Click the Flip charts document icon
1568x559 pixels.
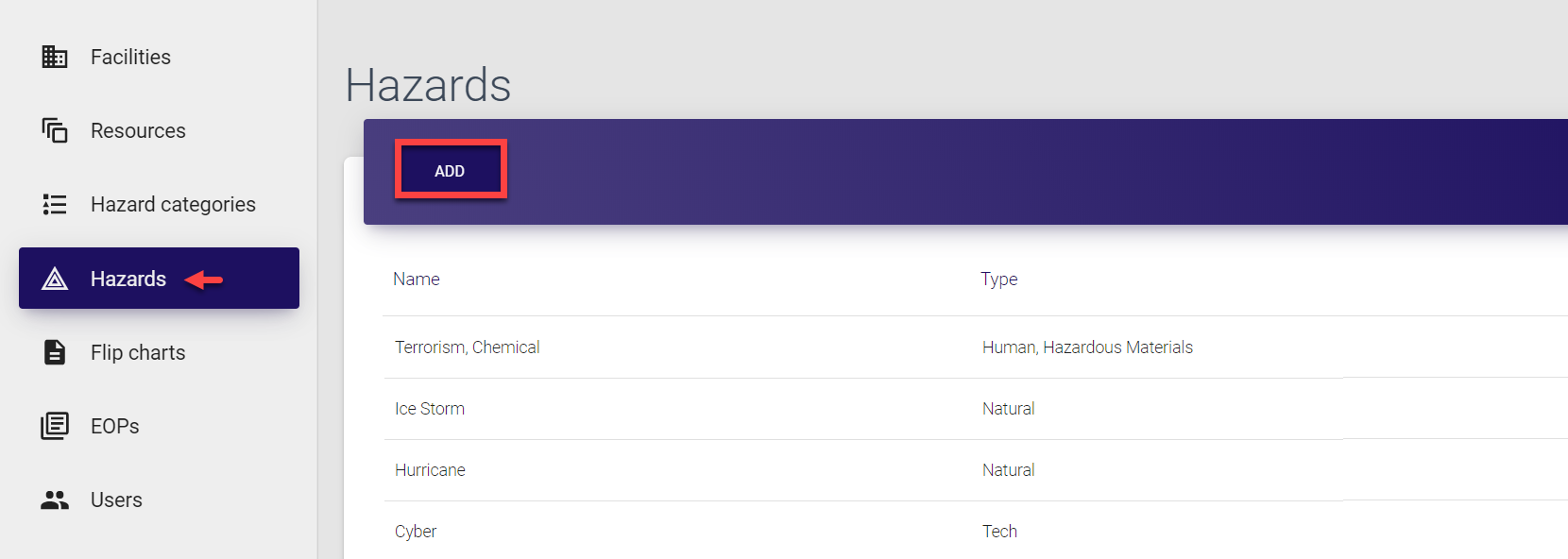55,352
